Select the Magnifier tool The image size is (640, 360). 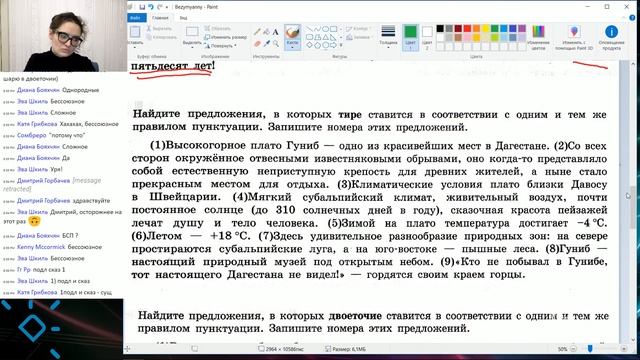(x=276, y=43)
